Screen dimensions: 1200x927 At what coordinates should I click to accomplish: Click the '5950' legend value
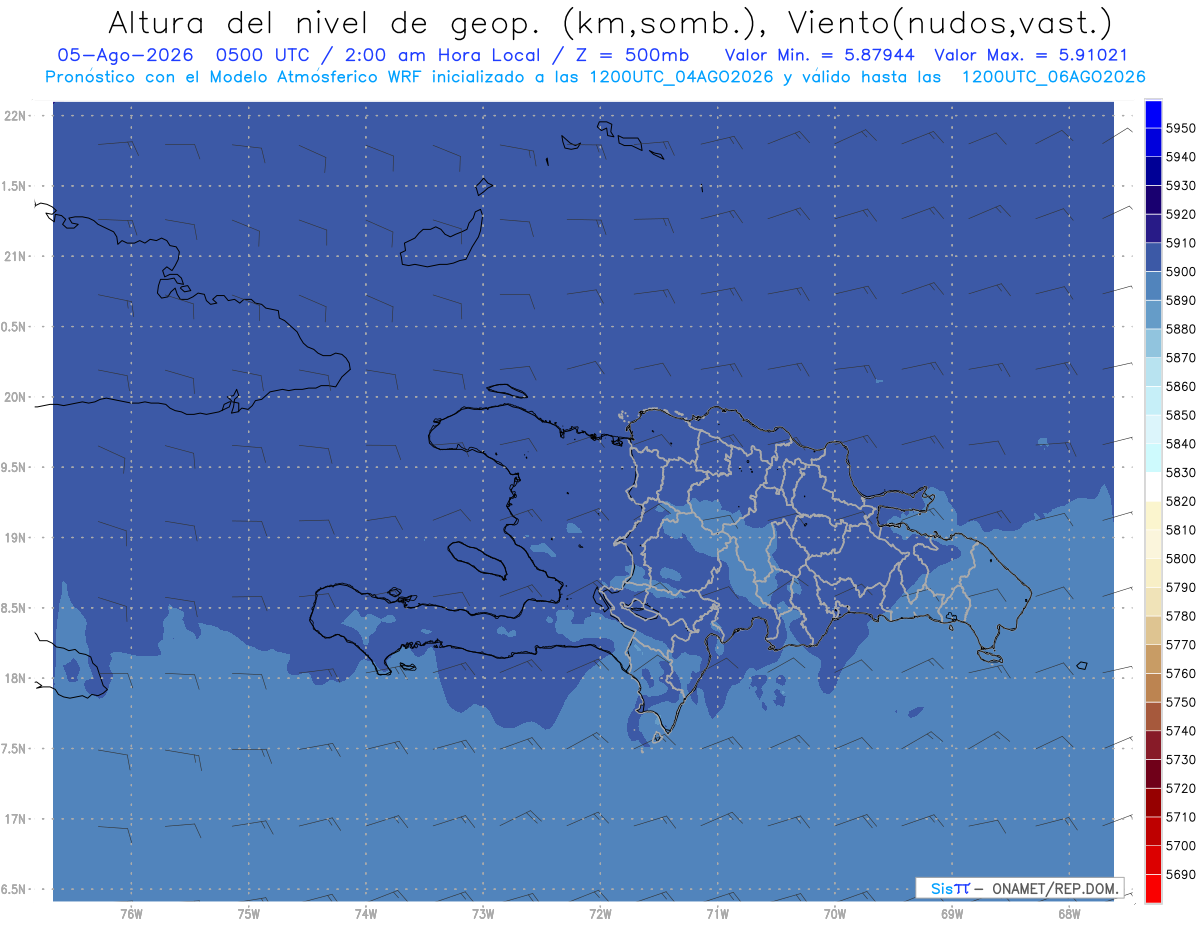pos(1180,128)
